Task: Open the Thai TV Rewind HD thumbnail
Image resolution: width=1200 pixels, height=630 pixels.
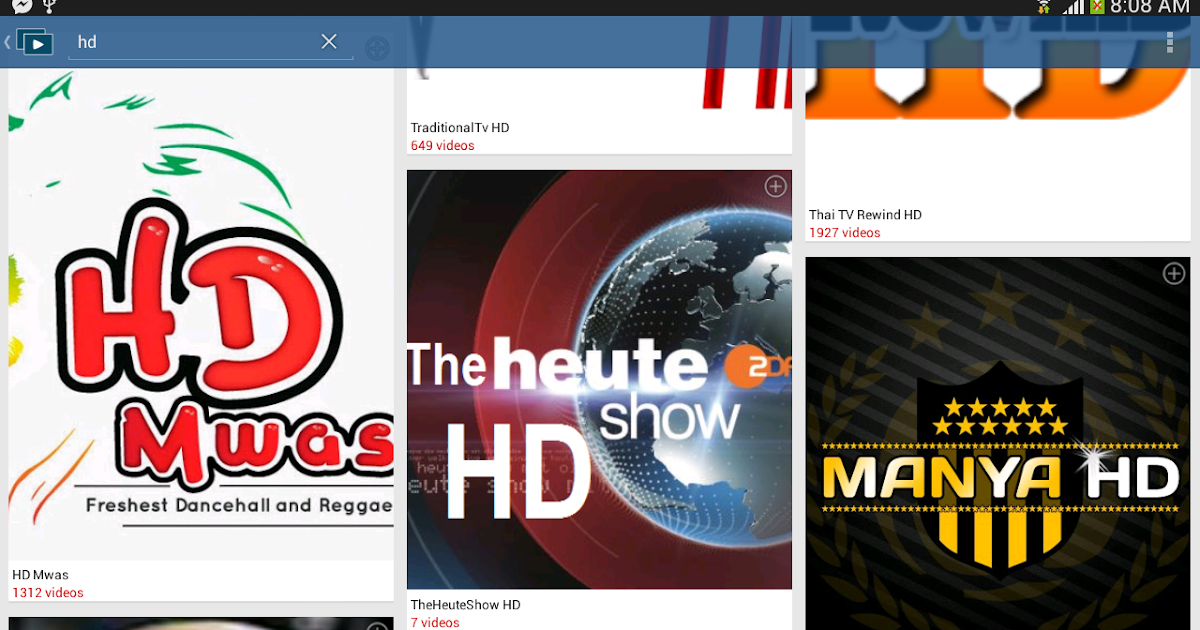Action: [x=998, y=134]
